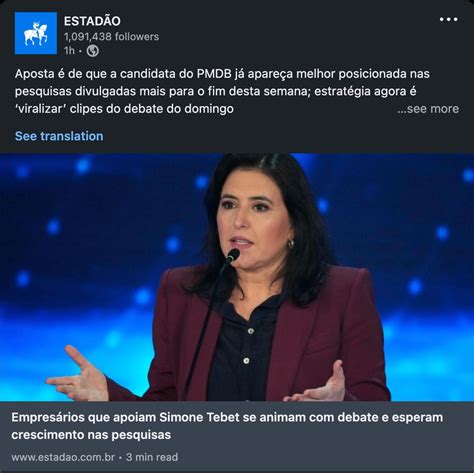The width and height of the screenshot is (474, 473).
Task: Expand post text with see more
Action: 428,109
